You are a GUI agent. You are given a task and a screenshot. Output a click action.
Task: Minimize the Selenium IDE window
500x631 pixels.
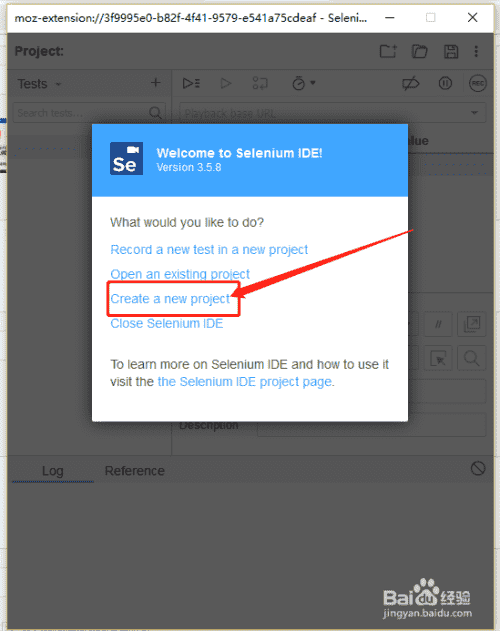pos(389,18)
